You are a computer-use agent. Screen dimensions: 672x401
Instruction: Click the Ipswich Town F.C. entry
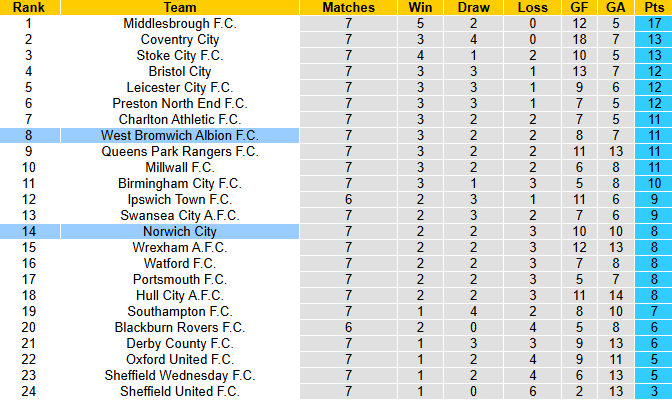(x=180, y=199)
